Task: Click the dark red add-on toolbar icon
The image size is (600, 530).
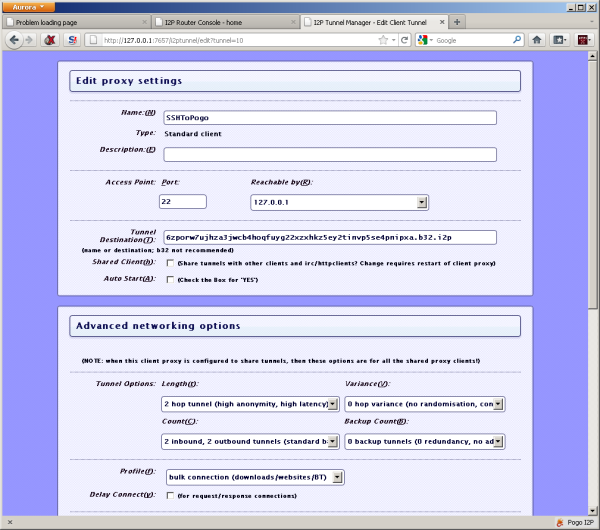Action: click(583, 40)
